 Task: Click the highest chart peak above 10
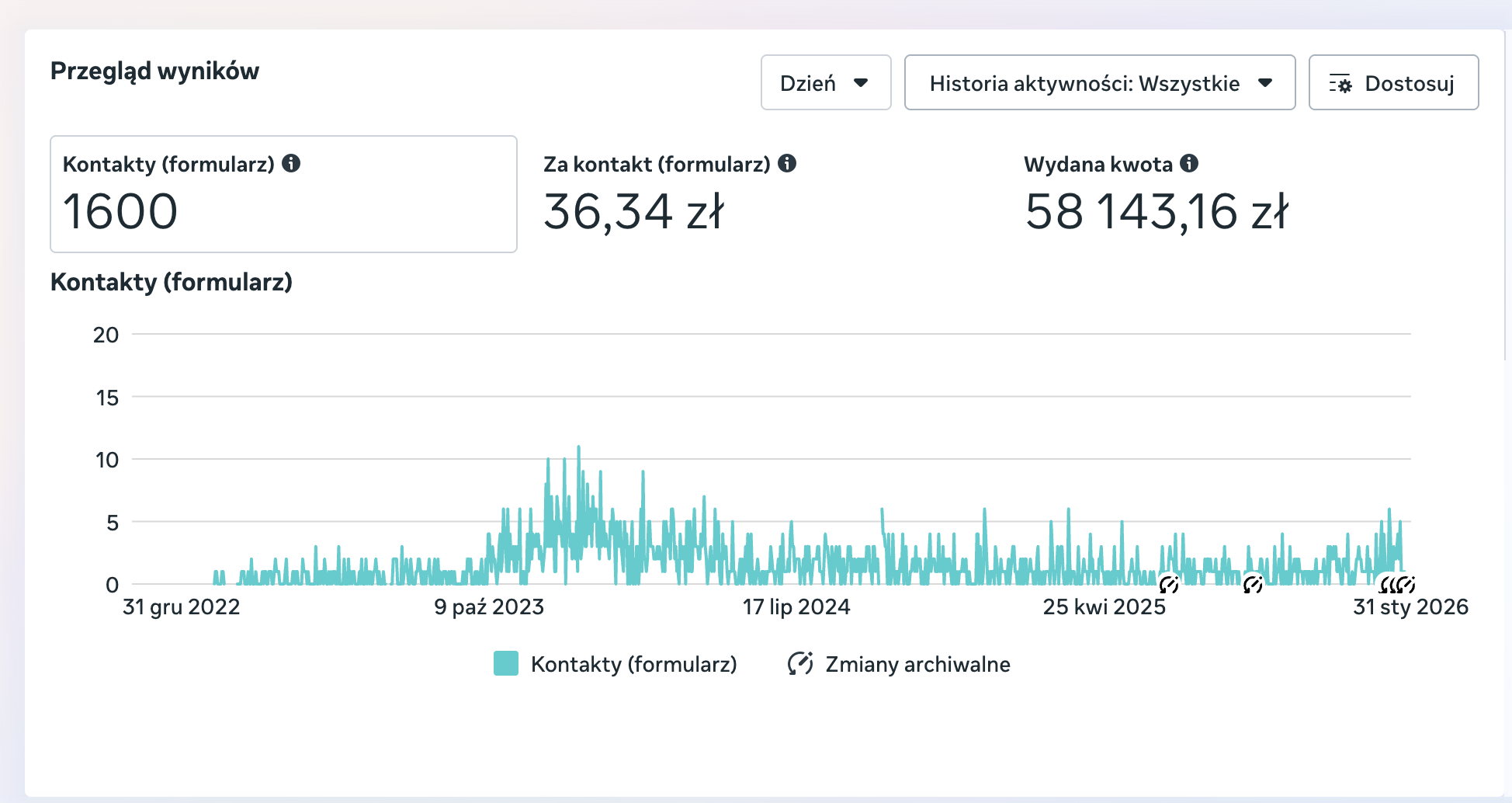click(x=578, y=449)
